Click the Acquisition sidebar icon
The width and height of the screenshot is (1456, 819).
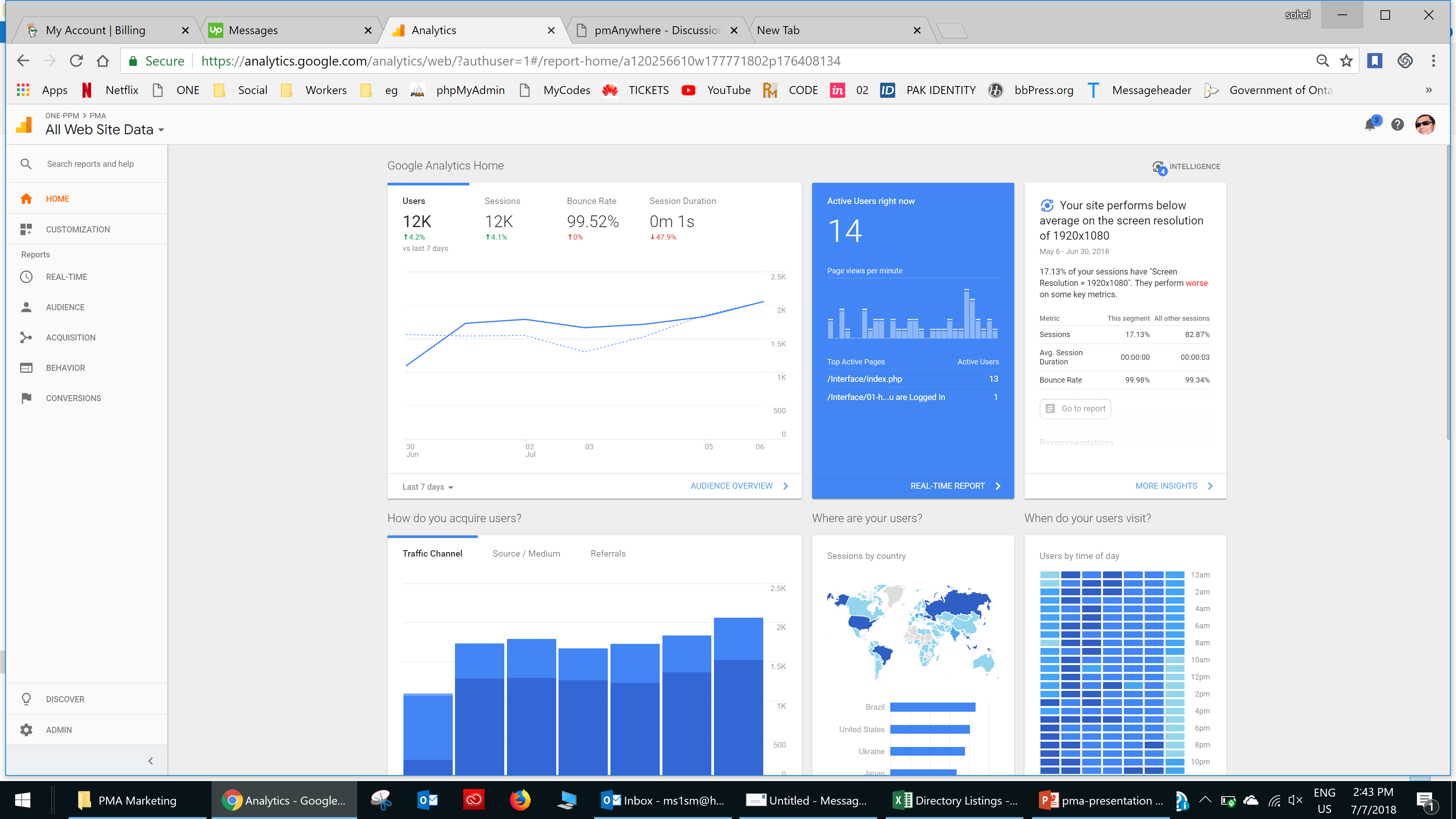point(26,337)
